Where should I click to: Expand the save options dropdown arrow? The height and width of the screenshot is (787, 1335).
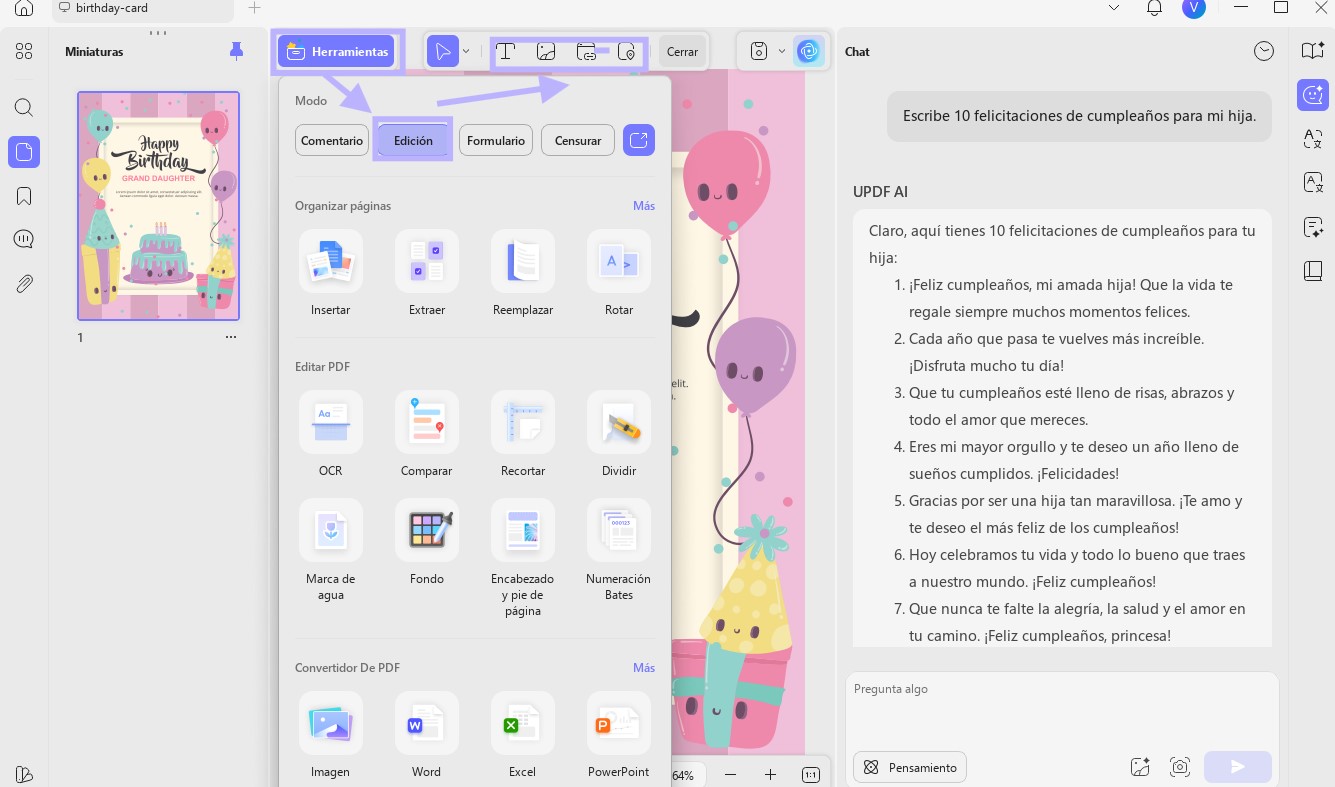click(782, 52)
